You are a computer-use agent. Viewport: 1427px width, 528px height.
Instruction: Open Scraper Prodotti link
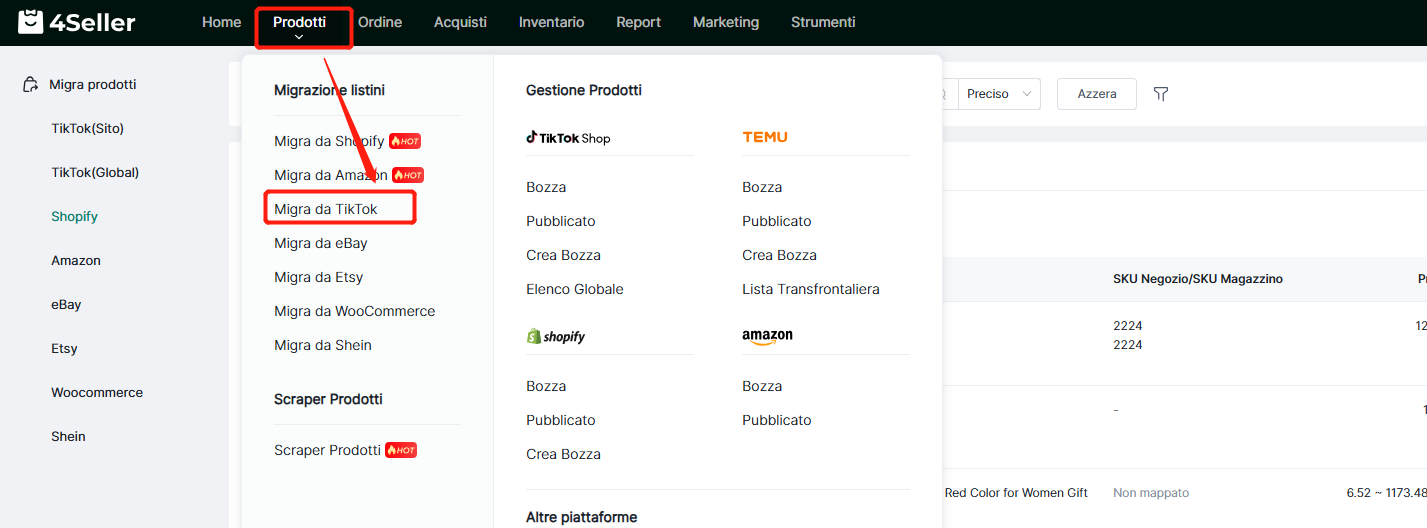[327, 450]
